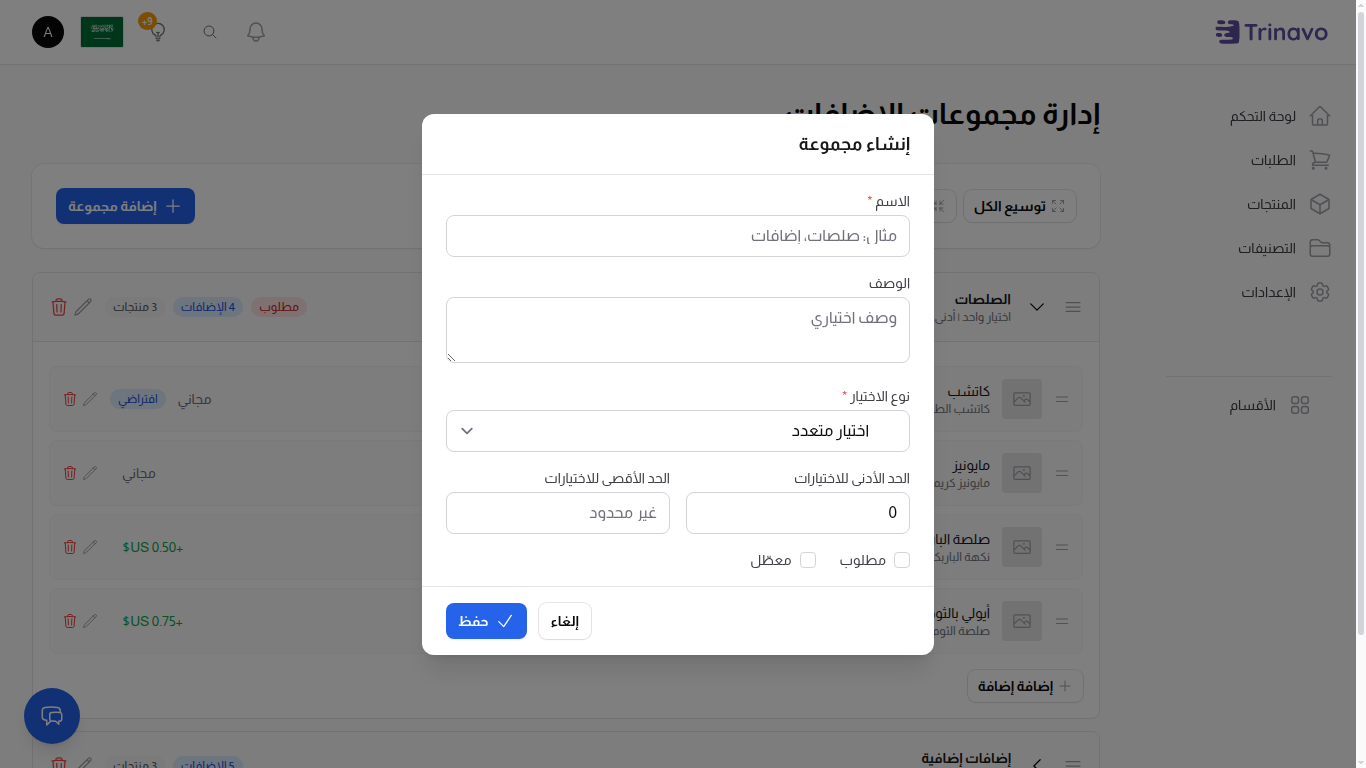The image size is (1366, 768).
Task: Open the اختيار متعدد selection type dropdown
Action: [677, 431]
